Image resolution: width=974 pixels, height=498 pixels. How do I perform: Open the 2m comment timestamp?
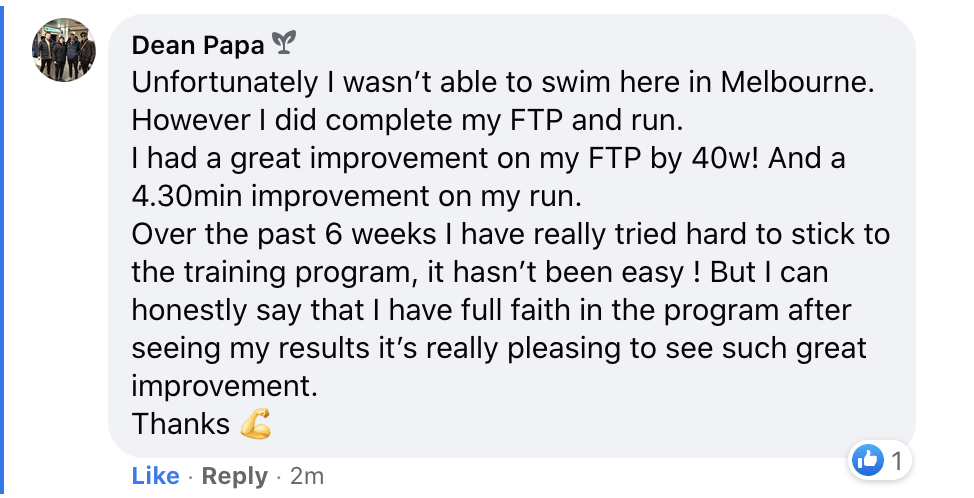[307, 476]
